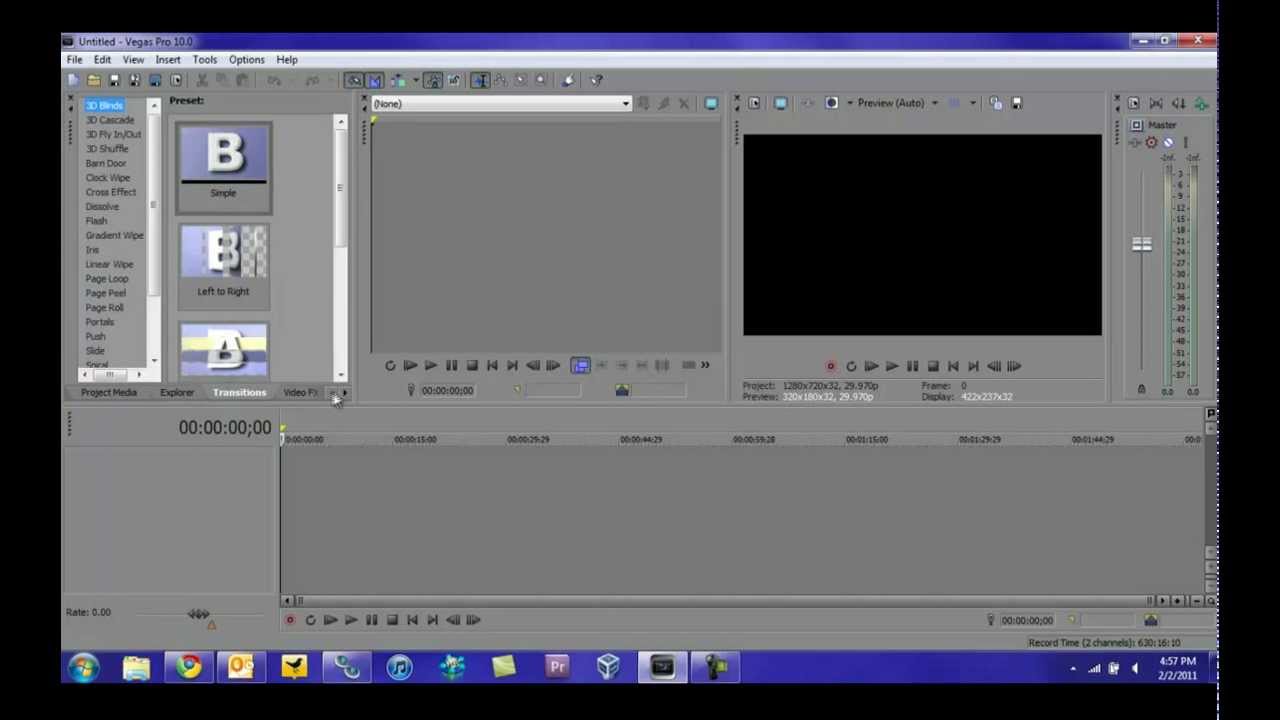This screenshot has height=720, width=1280.
Task: Open the Auto Ripple mode dropdown arrow
Action: 416,80
